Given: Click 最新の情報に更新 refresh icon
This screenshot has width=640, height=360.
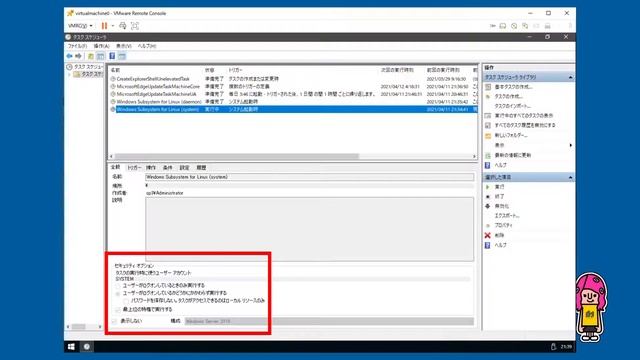Looking at the screenshot, I should 488,156.
